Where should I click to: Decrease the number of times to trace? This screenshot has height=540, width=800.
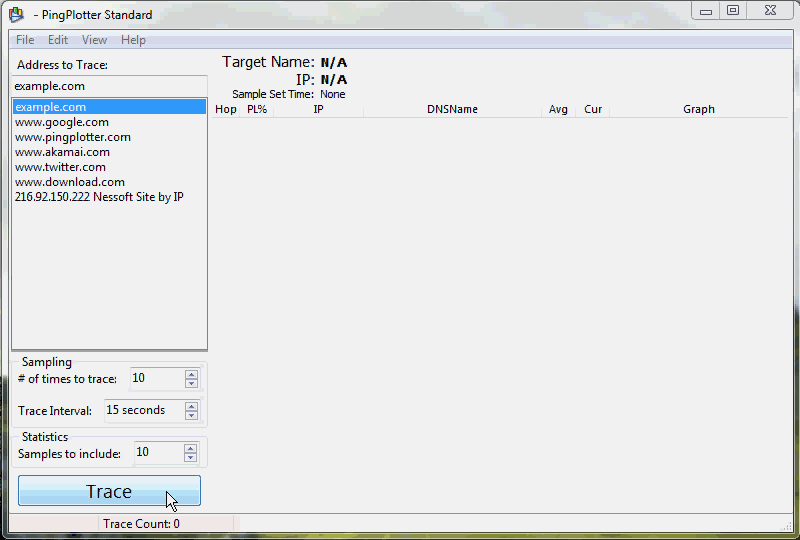click(191, 383)
